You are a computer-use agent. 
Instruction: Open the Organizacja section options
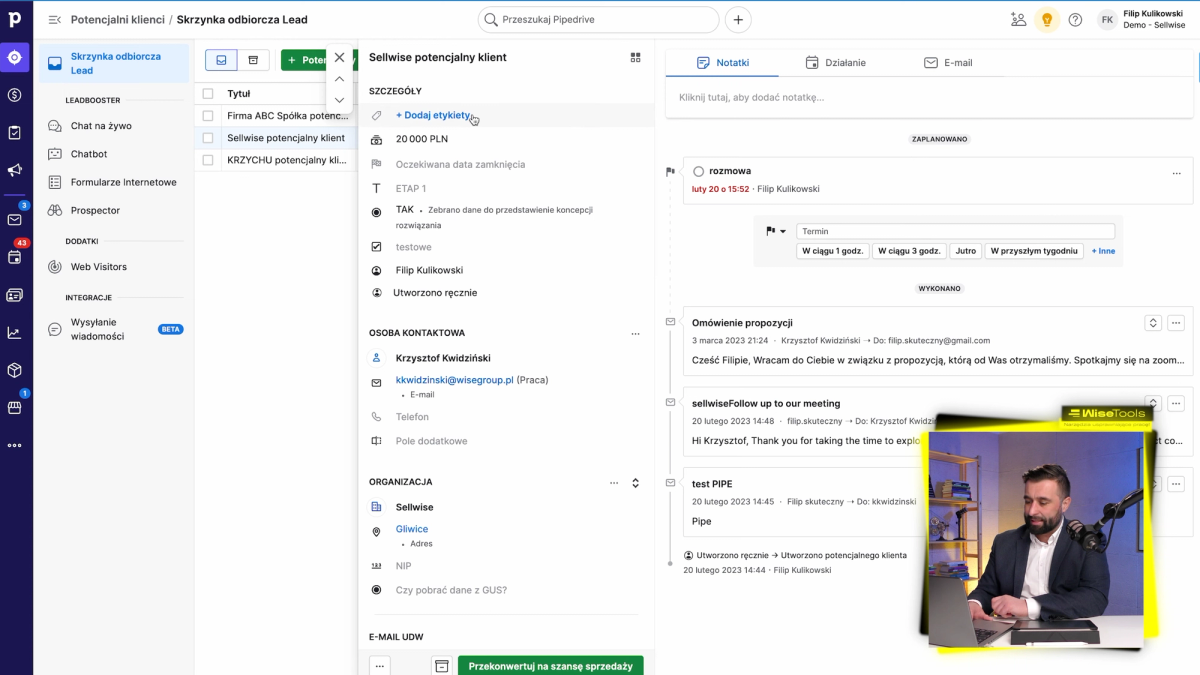614,482
